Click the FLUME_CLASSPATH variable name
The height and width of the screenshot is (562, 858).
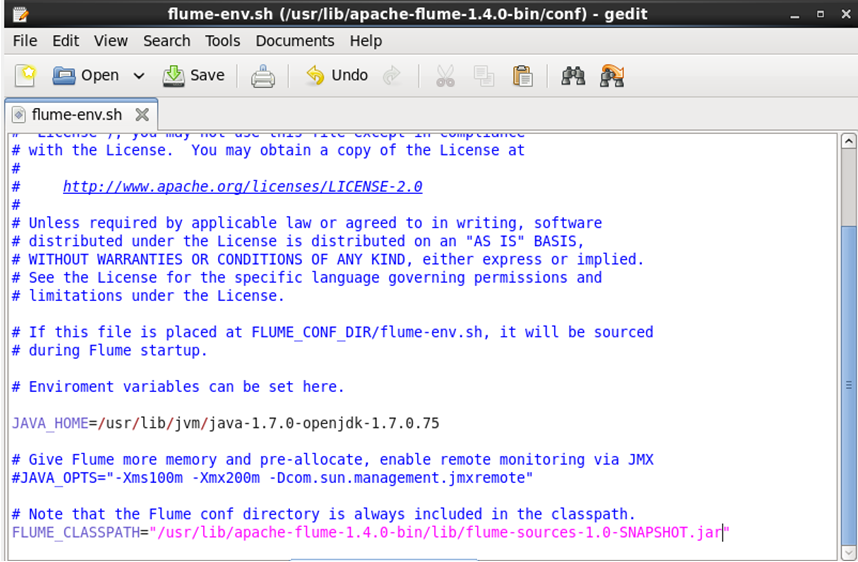point(76,532)
